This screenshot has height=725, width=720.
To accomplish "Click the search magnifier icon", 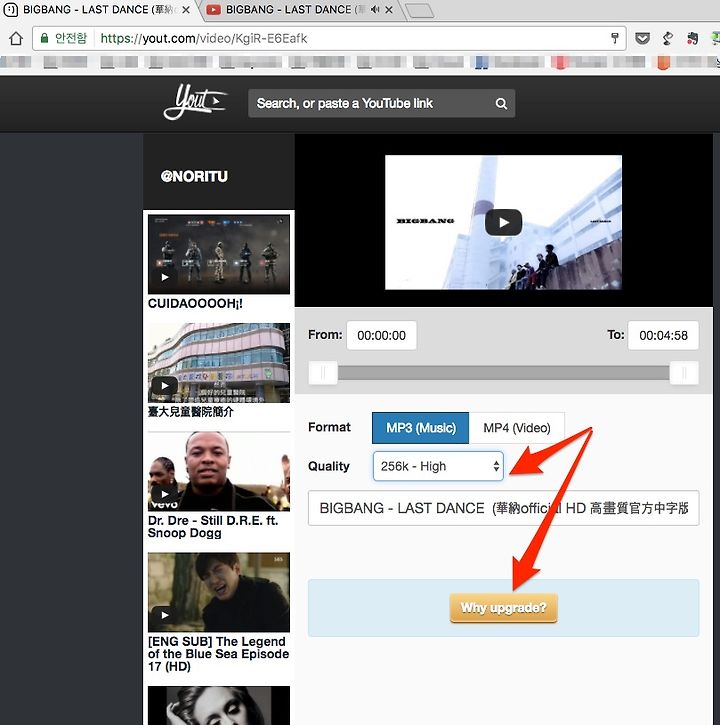I will pyautogui.click(x=501, y=104).
